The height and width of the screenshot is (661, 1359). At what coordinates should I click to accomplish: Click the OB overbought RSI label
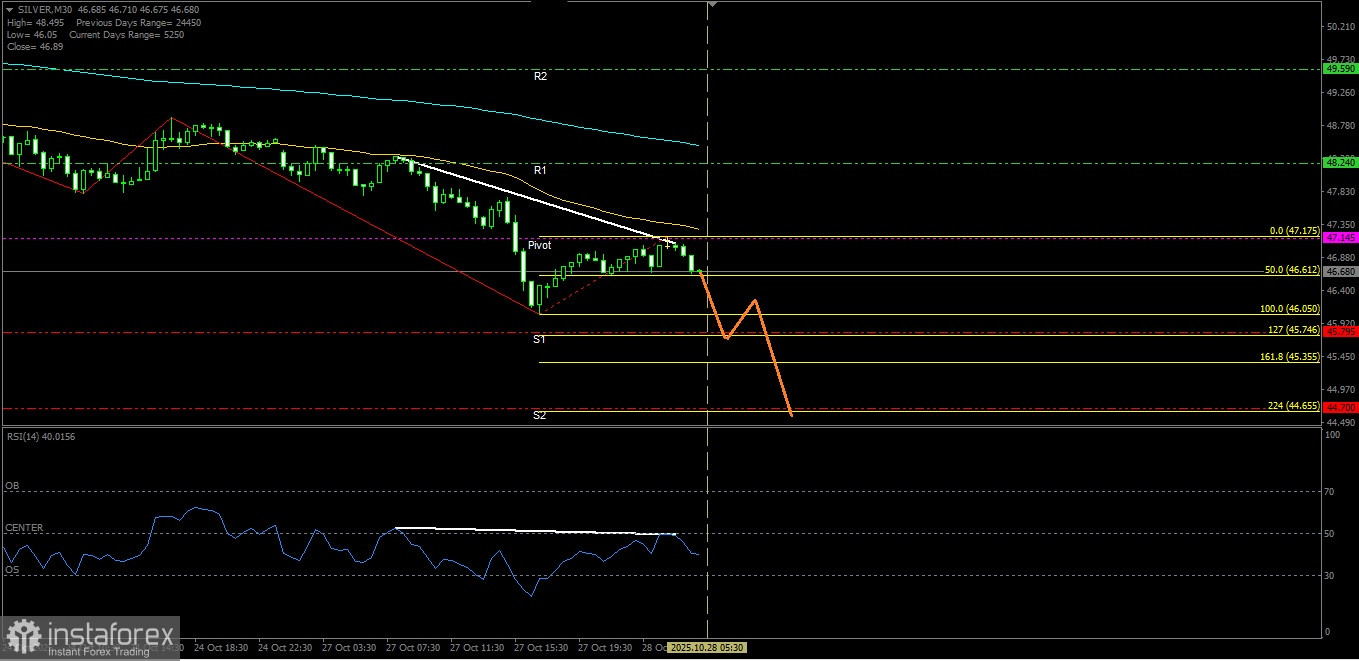coord(11,486)
